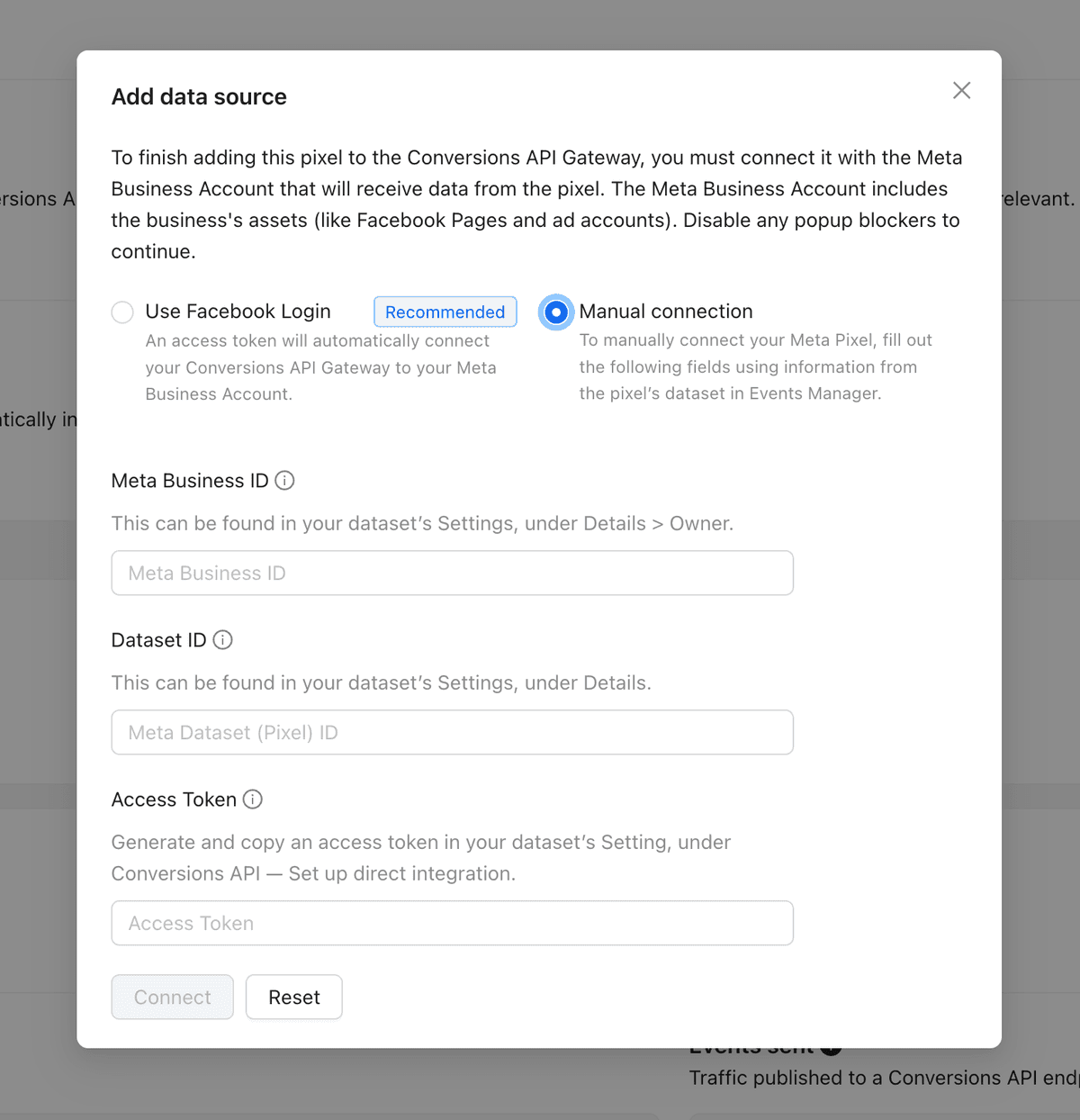Click the Traffic published to Conversions API text

(884, 1078)
